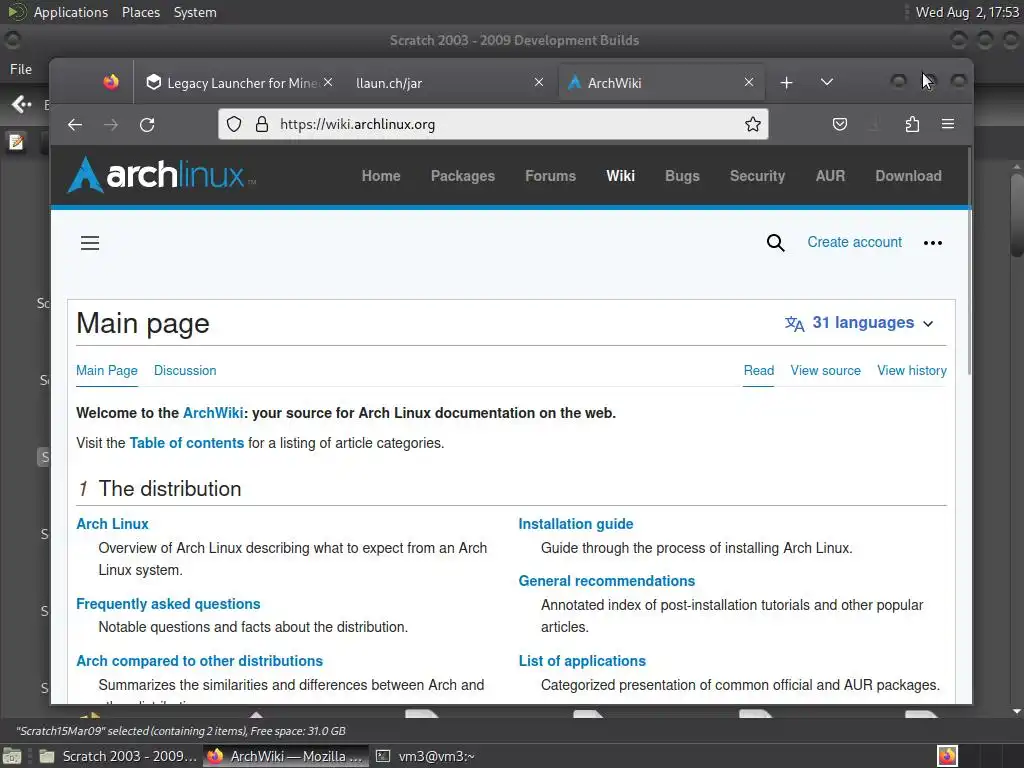List all tabs dropdown arrow
The width and height of the screenshot is (1024, 768).
click(827, 82)
